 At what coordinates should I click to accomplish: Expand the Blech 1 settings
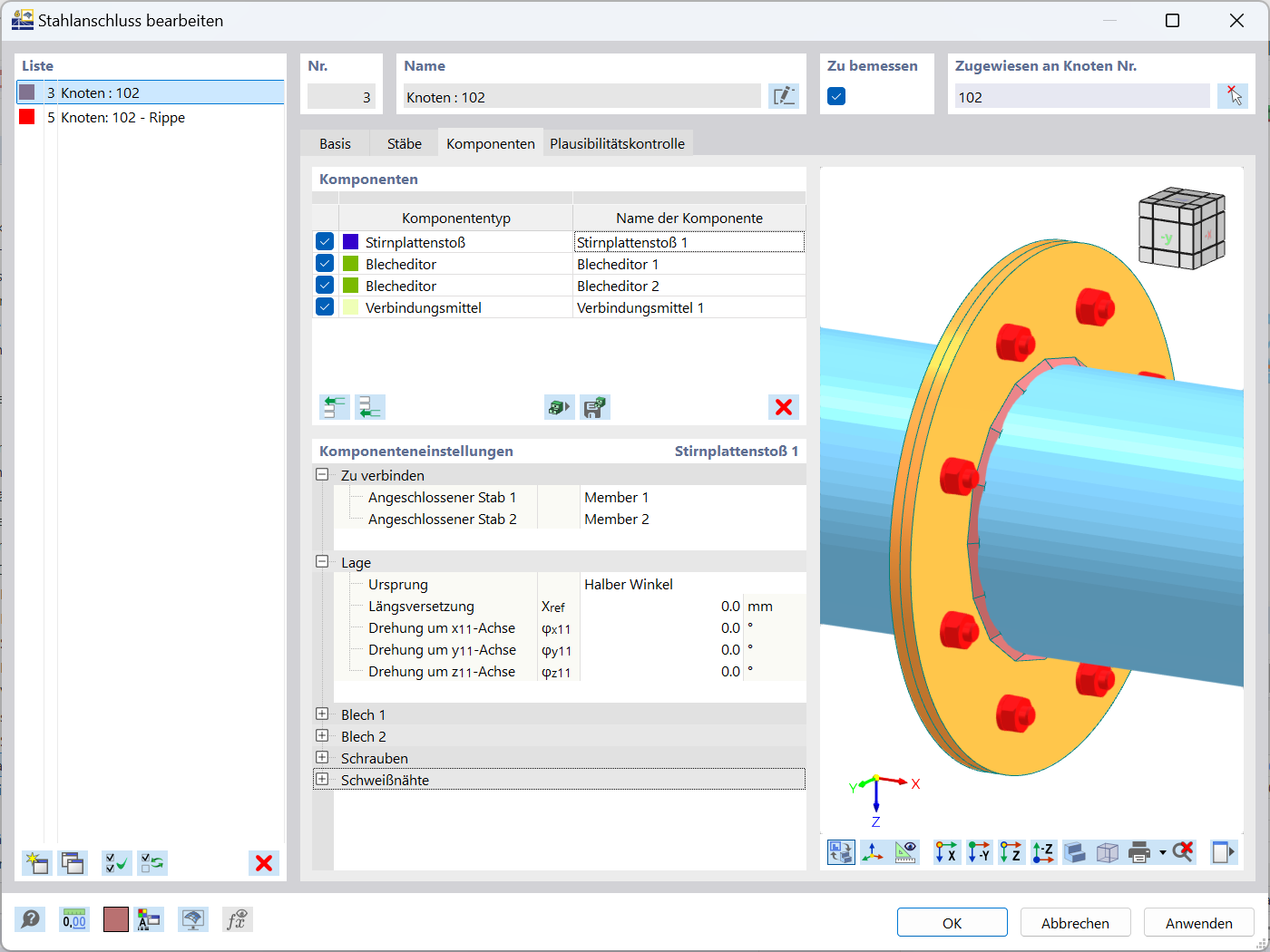coord(323,714)
